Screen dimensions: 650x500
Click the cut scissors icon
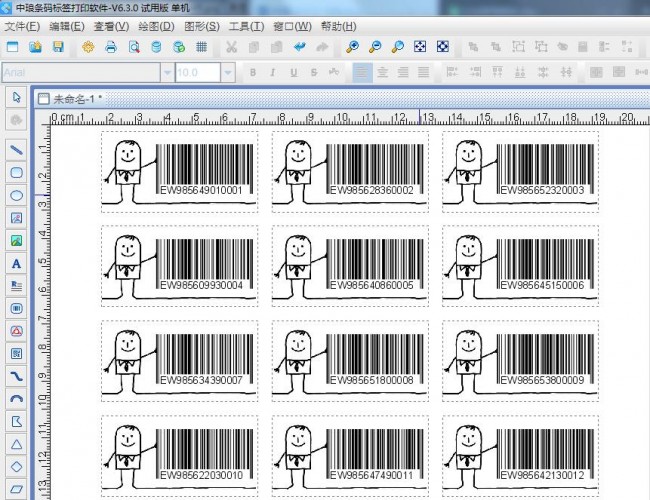(231, 47)
